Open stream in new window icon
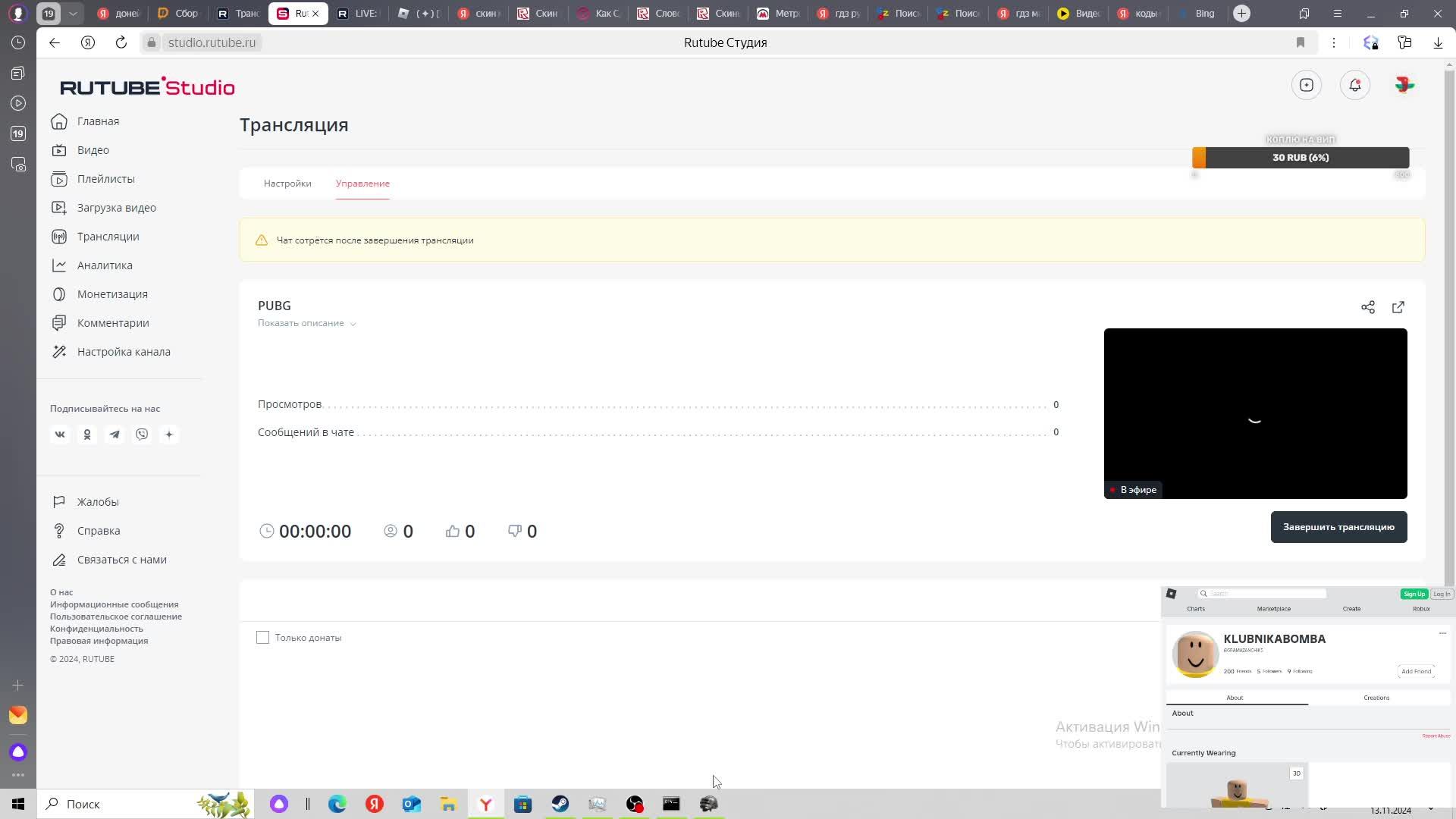Image resolution: width=1456 pixels, height=819 pixels. (1398, 307)
